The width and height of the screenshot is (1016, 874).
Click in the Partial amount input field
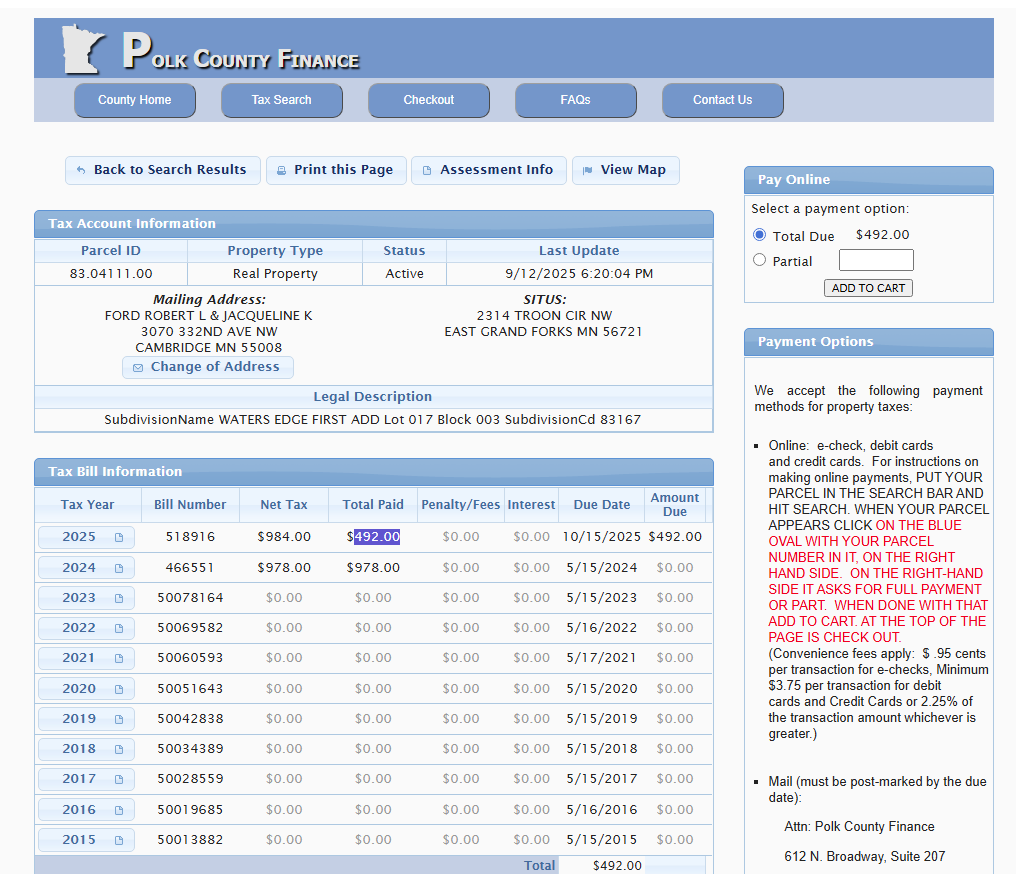click(875, 260)
